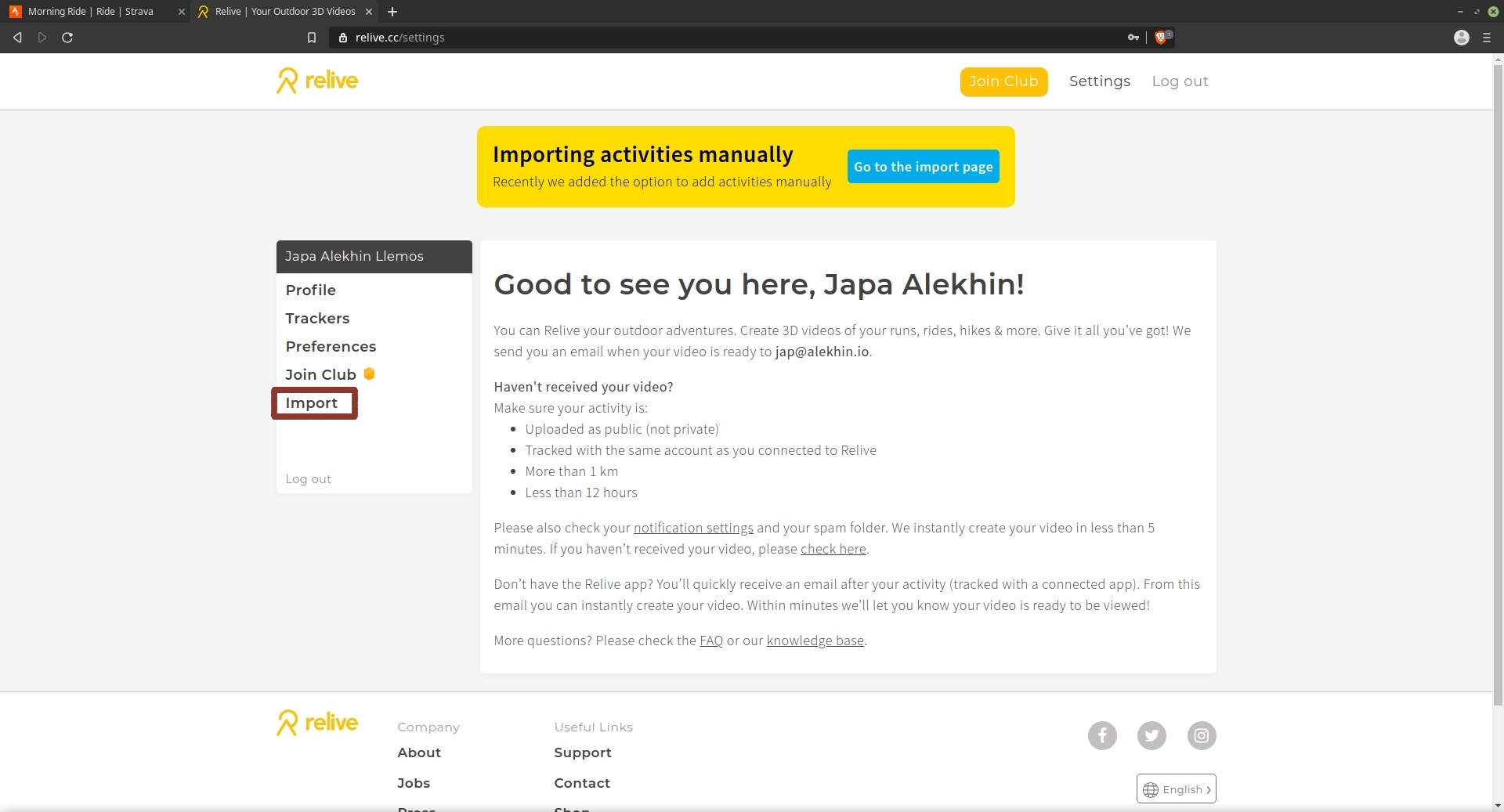Click the Go to the import page button

923,167
